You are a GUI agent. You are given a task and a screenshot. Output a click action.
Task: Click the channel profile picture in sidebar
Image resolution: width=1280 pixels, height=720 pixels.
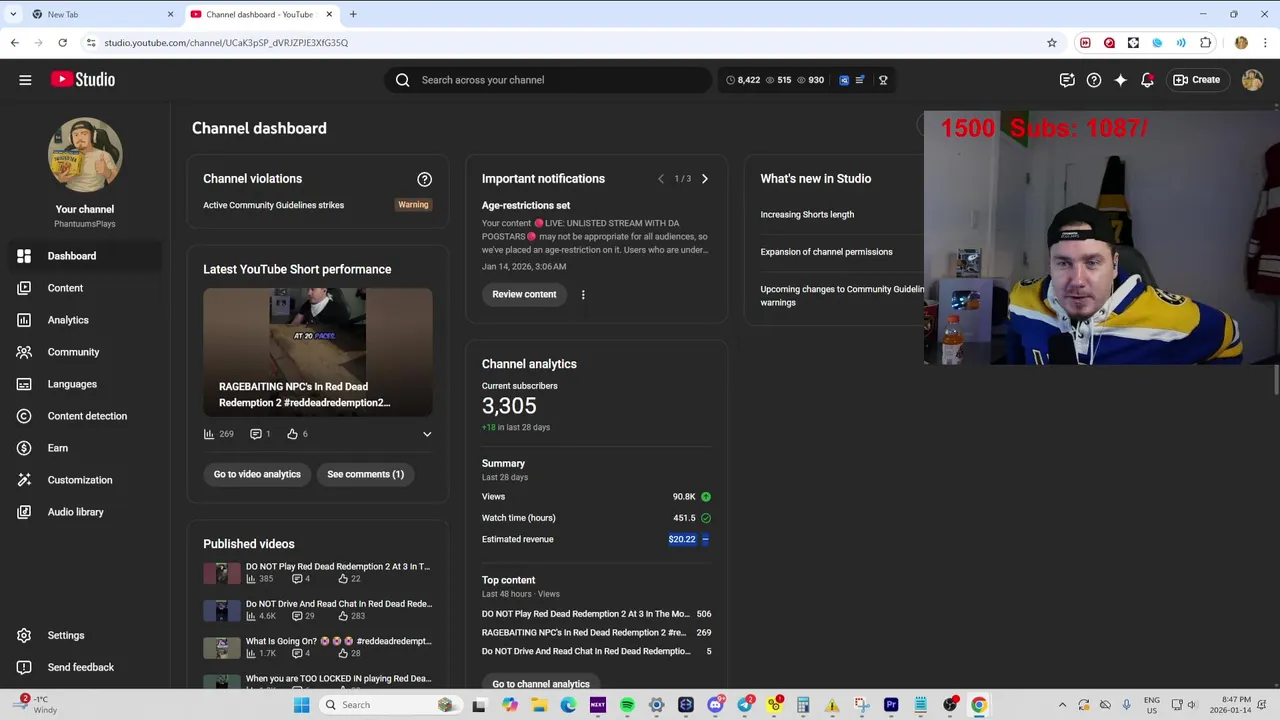tap(85, 155)
